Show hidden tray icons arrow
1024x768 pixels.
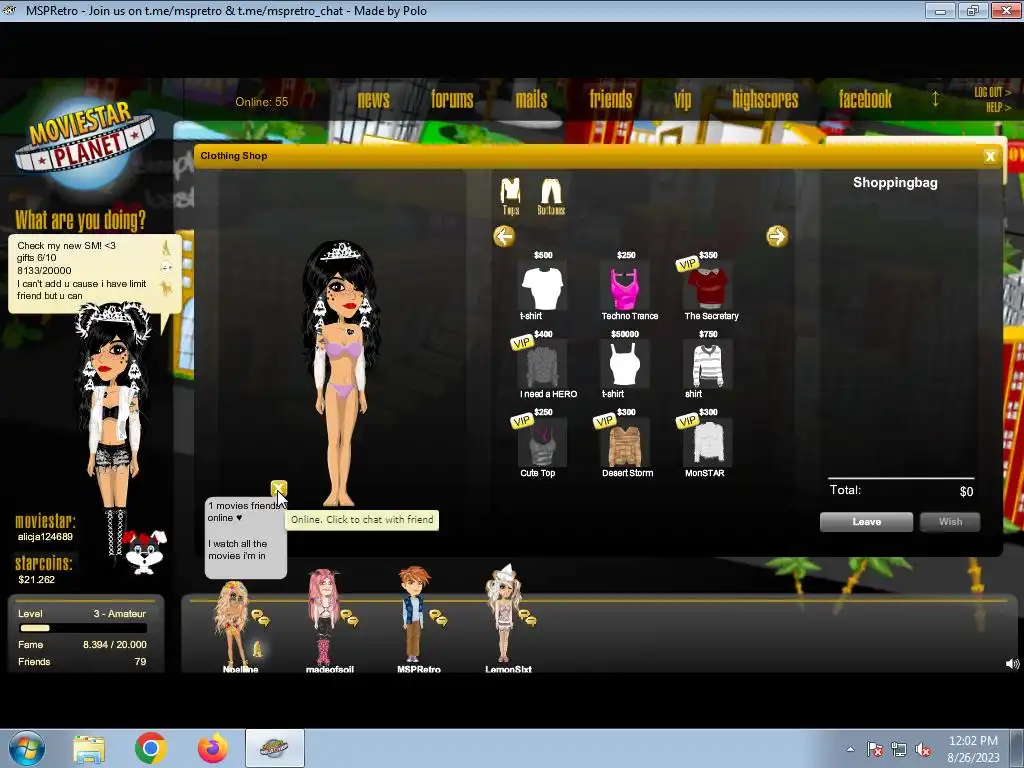point(850,749)
